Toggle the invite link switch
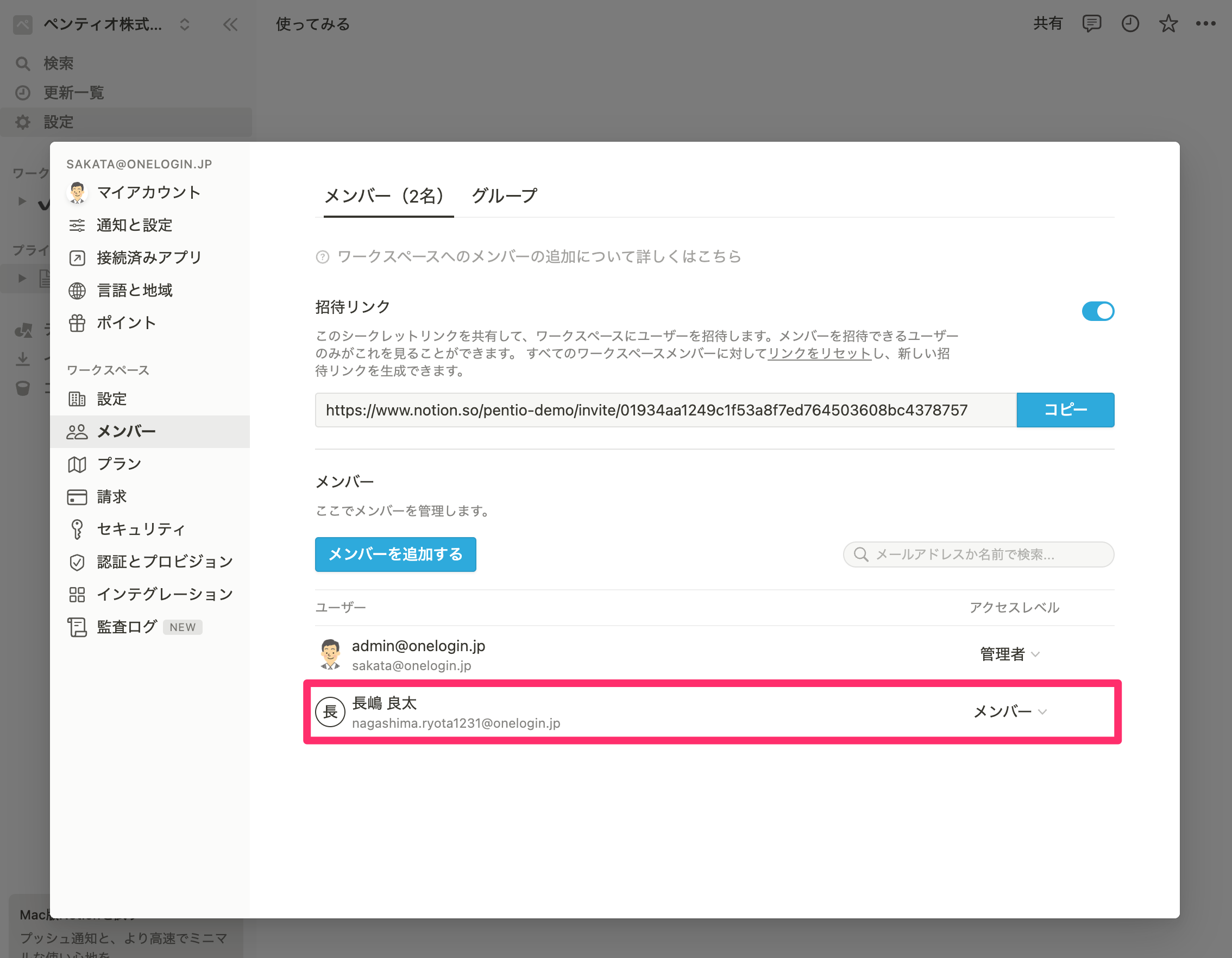Screen dimensions: 1232x958 tap(1097, 311)
